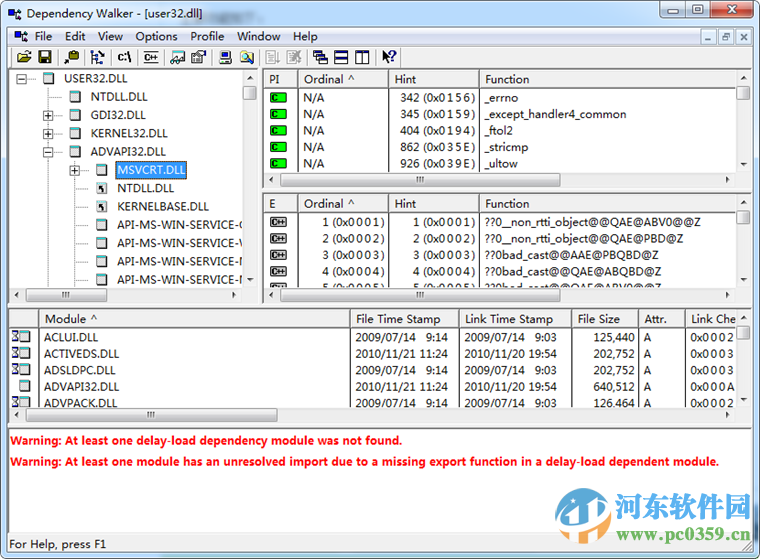The height and width of the screenshot is (559, 760).
Task: Click C++ icon of export ordinal 3
Action: [278, 255]
